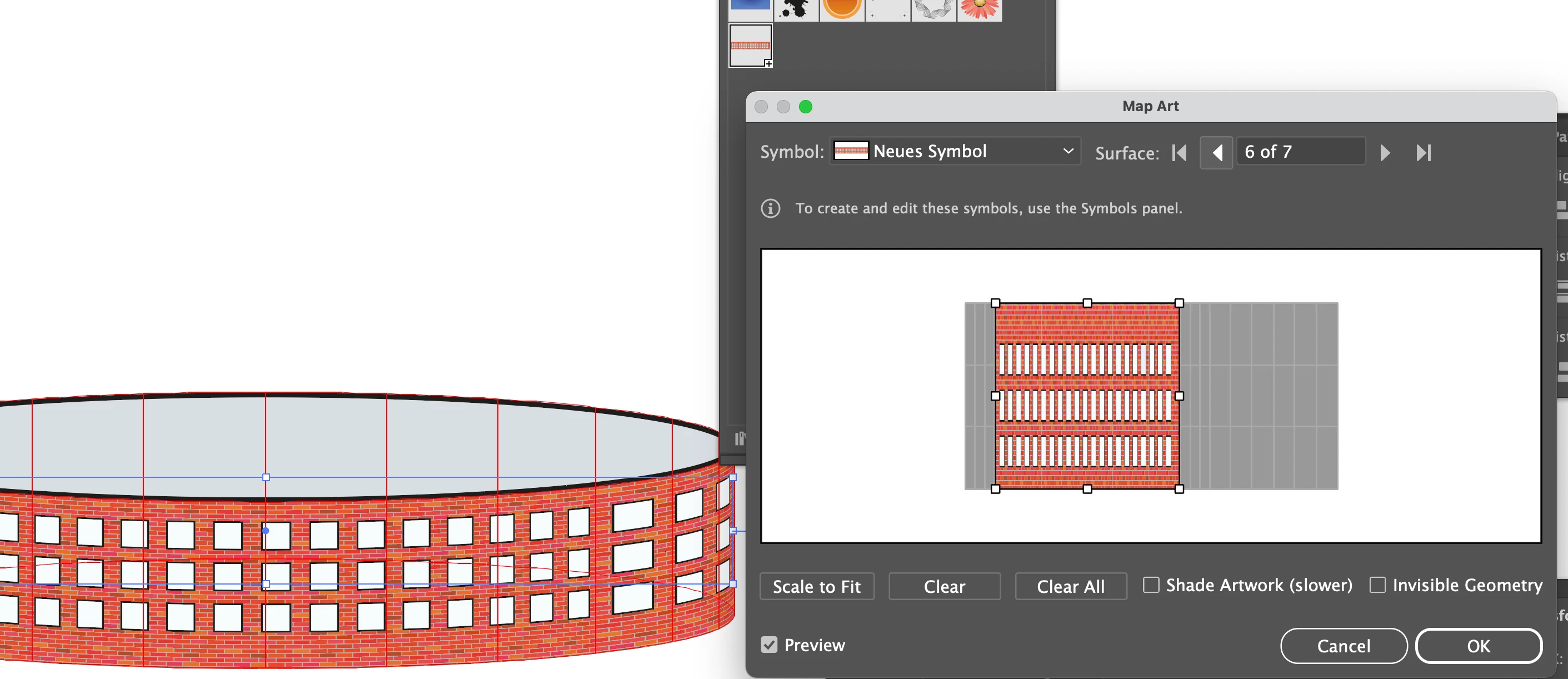The image size is (1568, 679).
Task: Enable the Invisible Geometry checkbox
Action: pos(1377,585)
